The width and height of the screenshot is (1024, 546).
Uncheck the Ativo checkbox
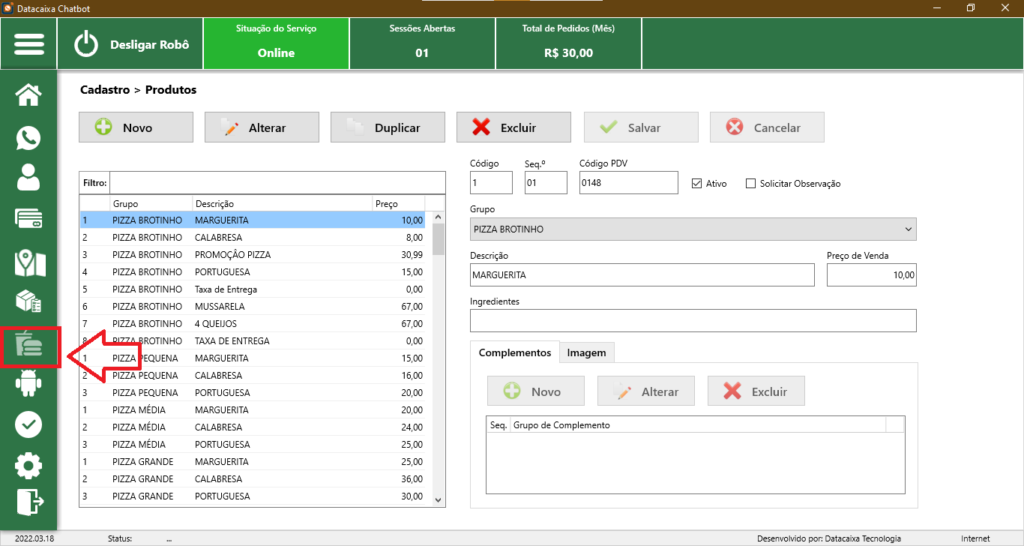click(698, 183)
